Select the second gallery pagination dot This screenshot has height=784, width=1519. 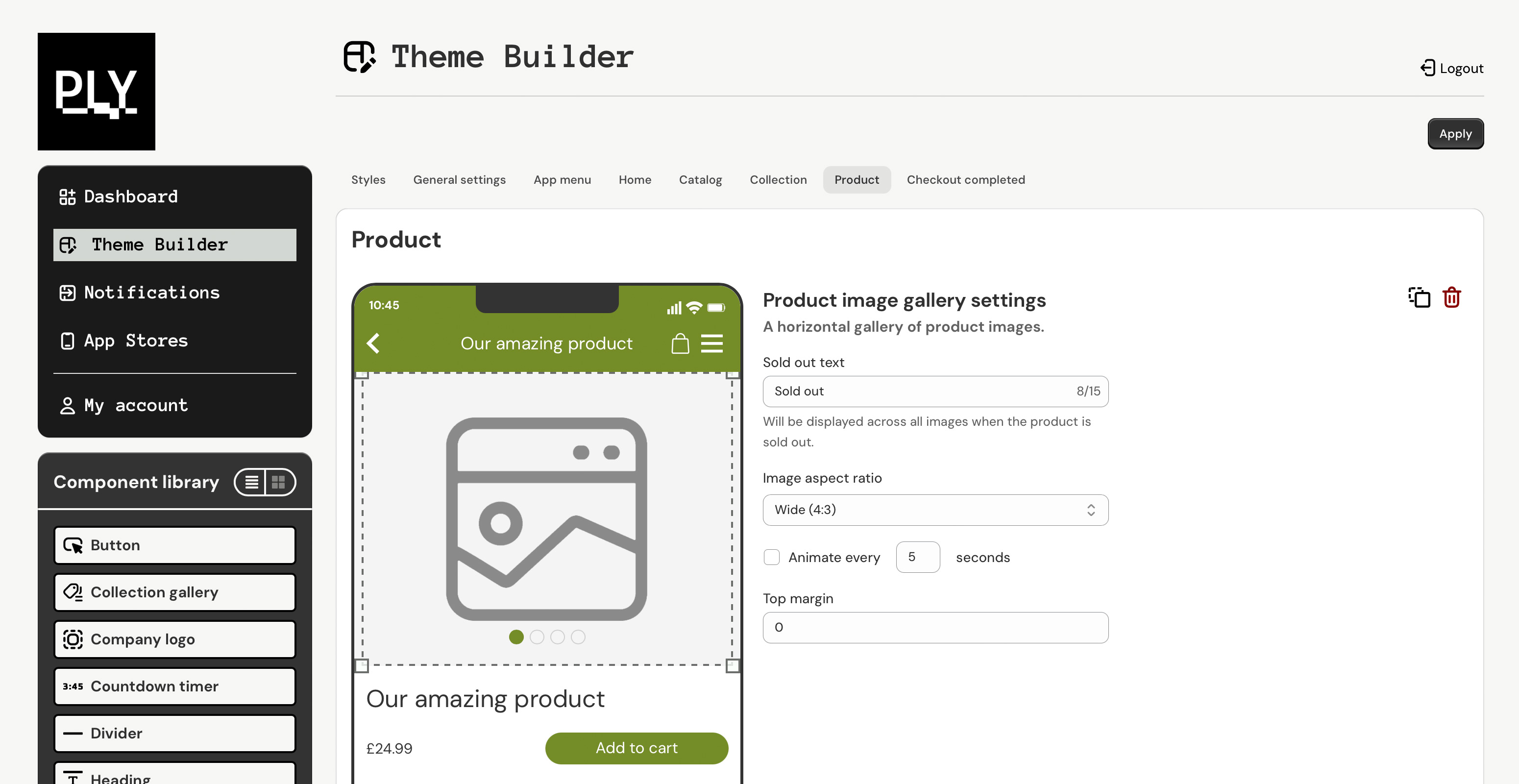pyautogui.click(x=537, y=637)
